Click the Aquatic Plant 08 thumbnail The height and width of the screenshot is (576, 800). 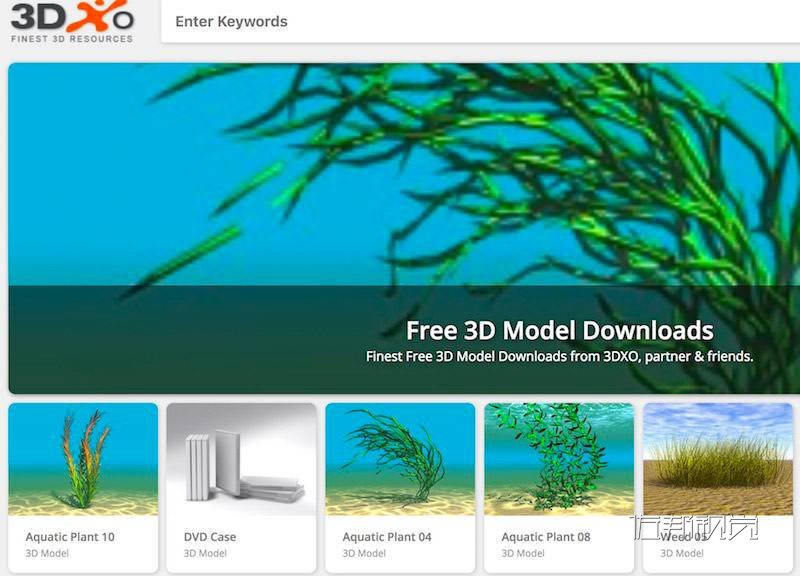click(x=558, y=460)
